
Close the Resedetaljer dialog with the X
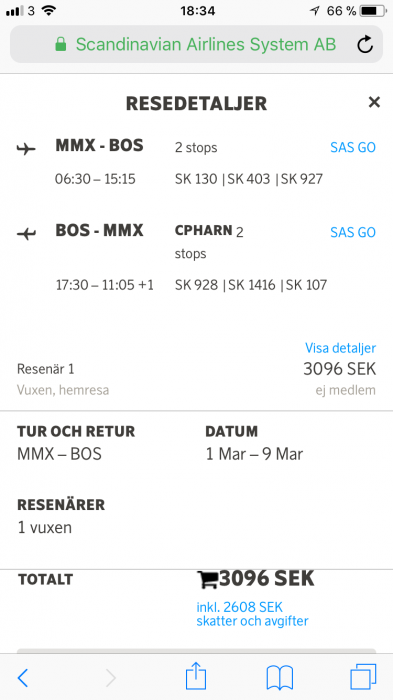pos(374,102)
